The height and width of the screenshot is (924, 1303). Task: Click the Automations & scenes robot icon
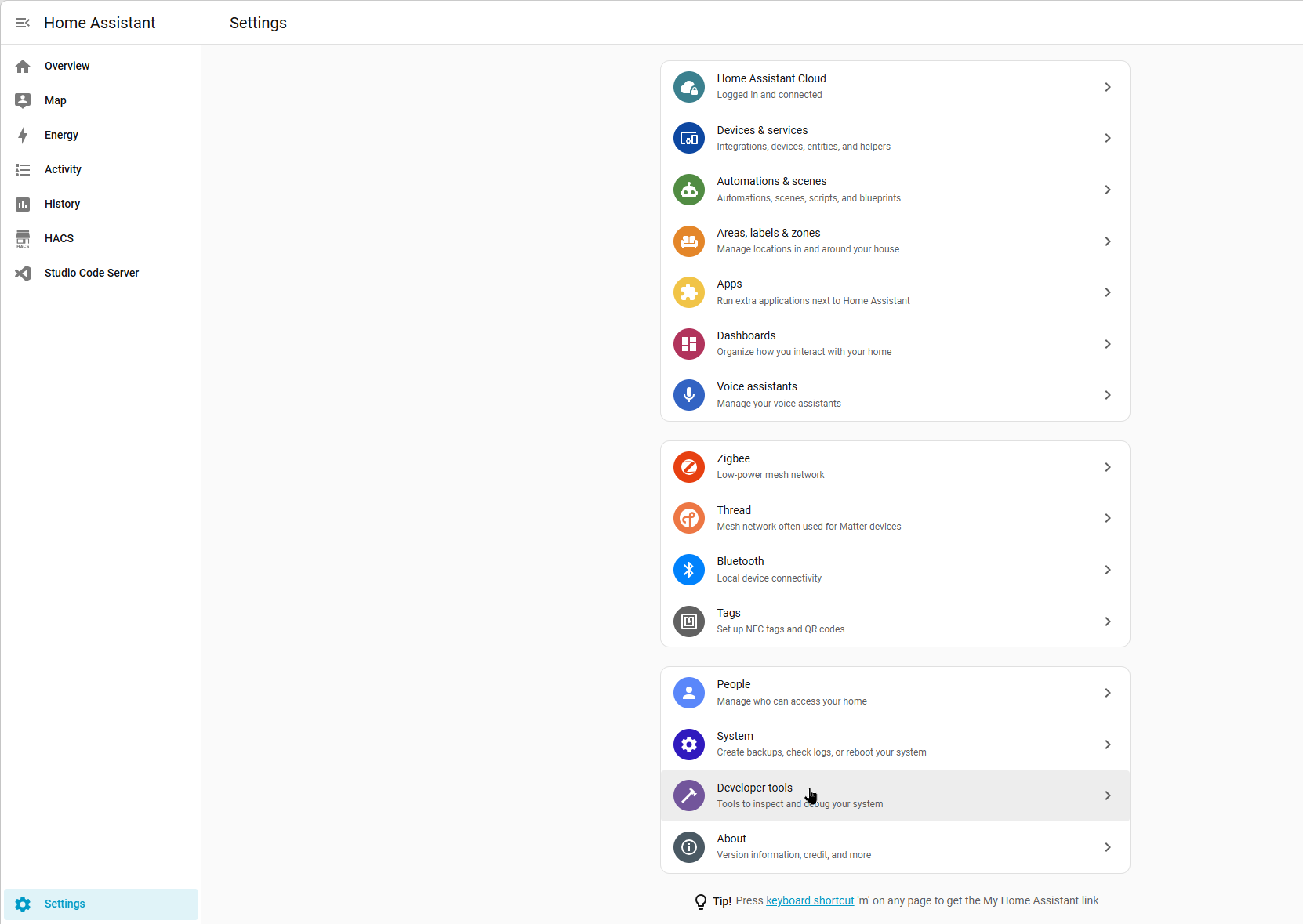(x=688, y=190)
